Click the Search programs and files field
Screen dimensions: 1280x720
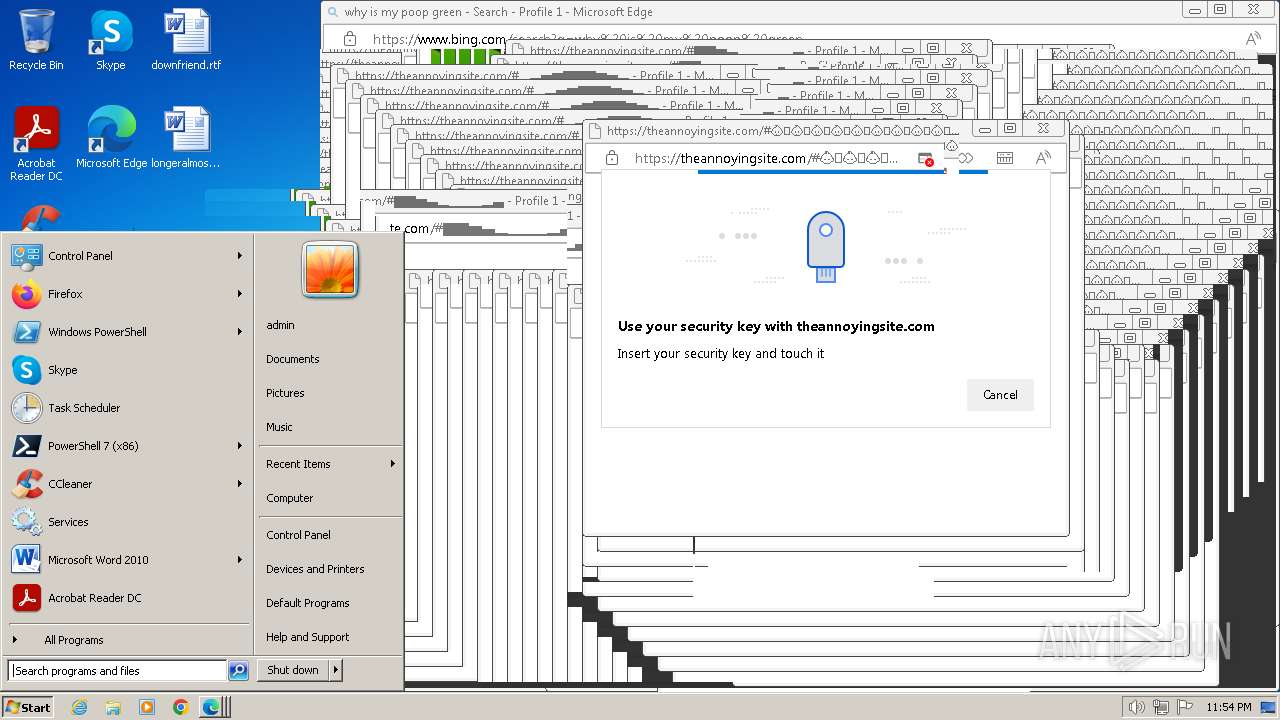point(117,671)
